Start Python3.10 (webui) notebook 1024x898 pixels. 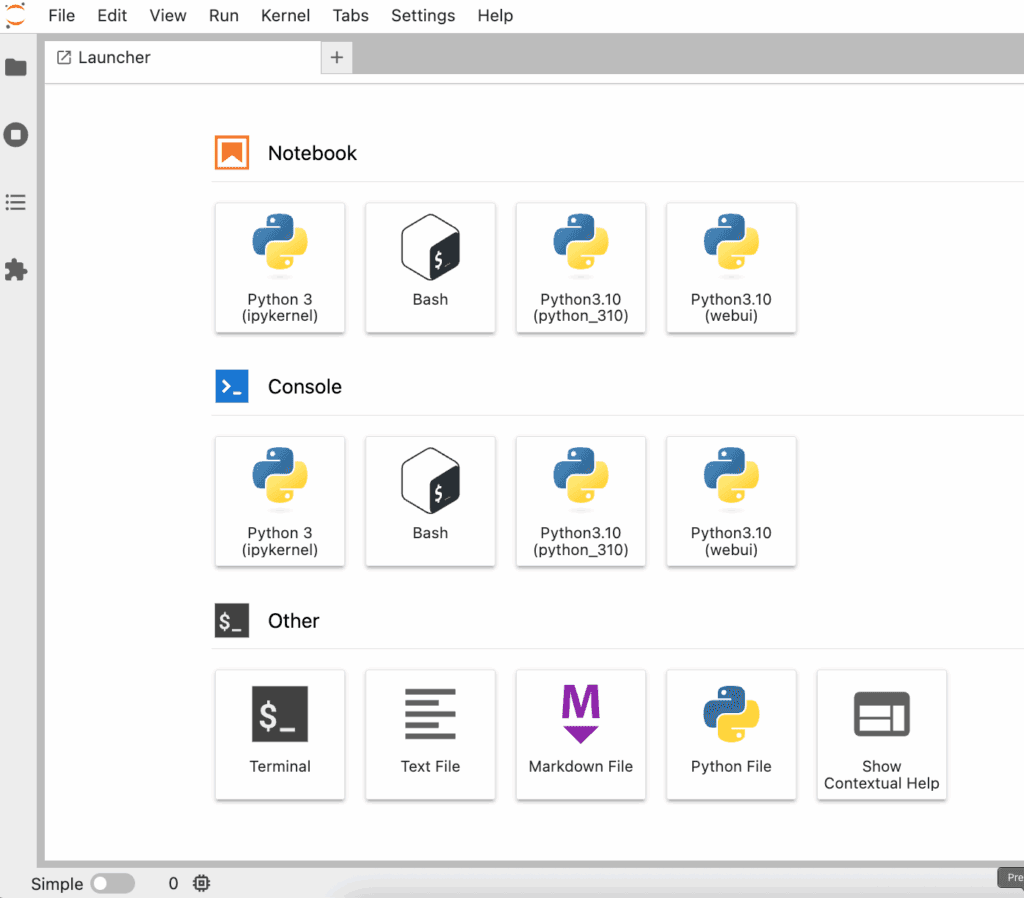[x=731, y=267]
